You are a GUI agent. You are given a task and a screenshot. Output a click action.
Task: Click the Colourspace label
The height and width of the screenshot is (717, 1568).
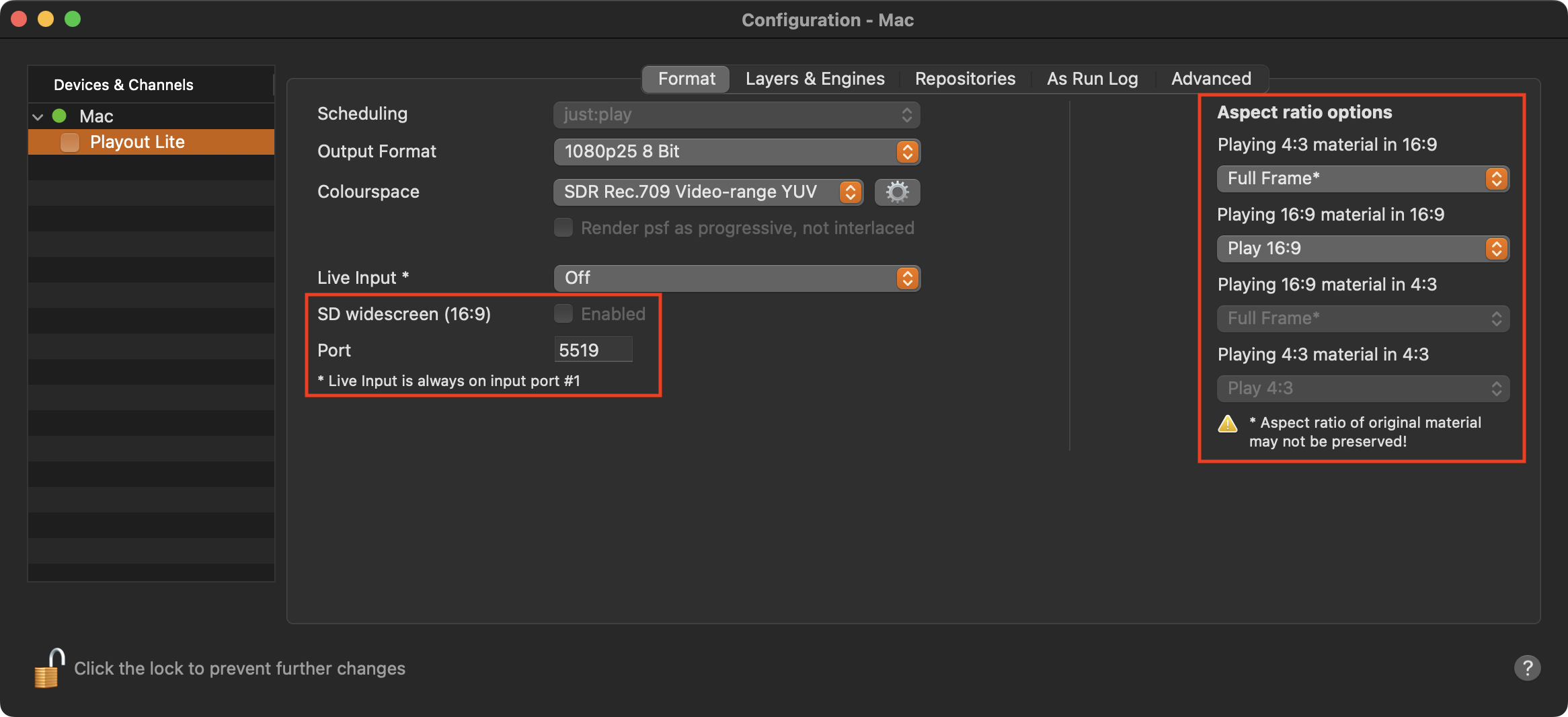point(368,192)
